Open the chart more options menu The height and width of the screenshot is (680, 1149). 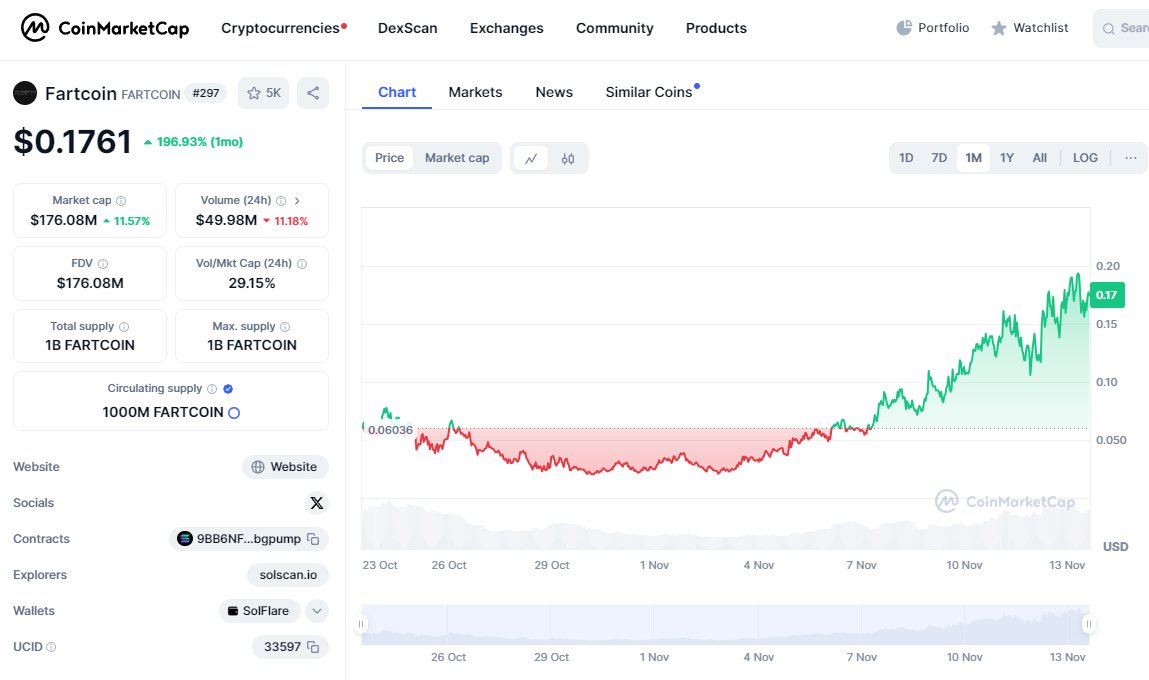[x=1131, y=158]
